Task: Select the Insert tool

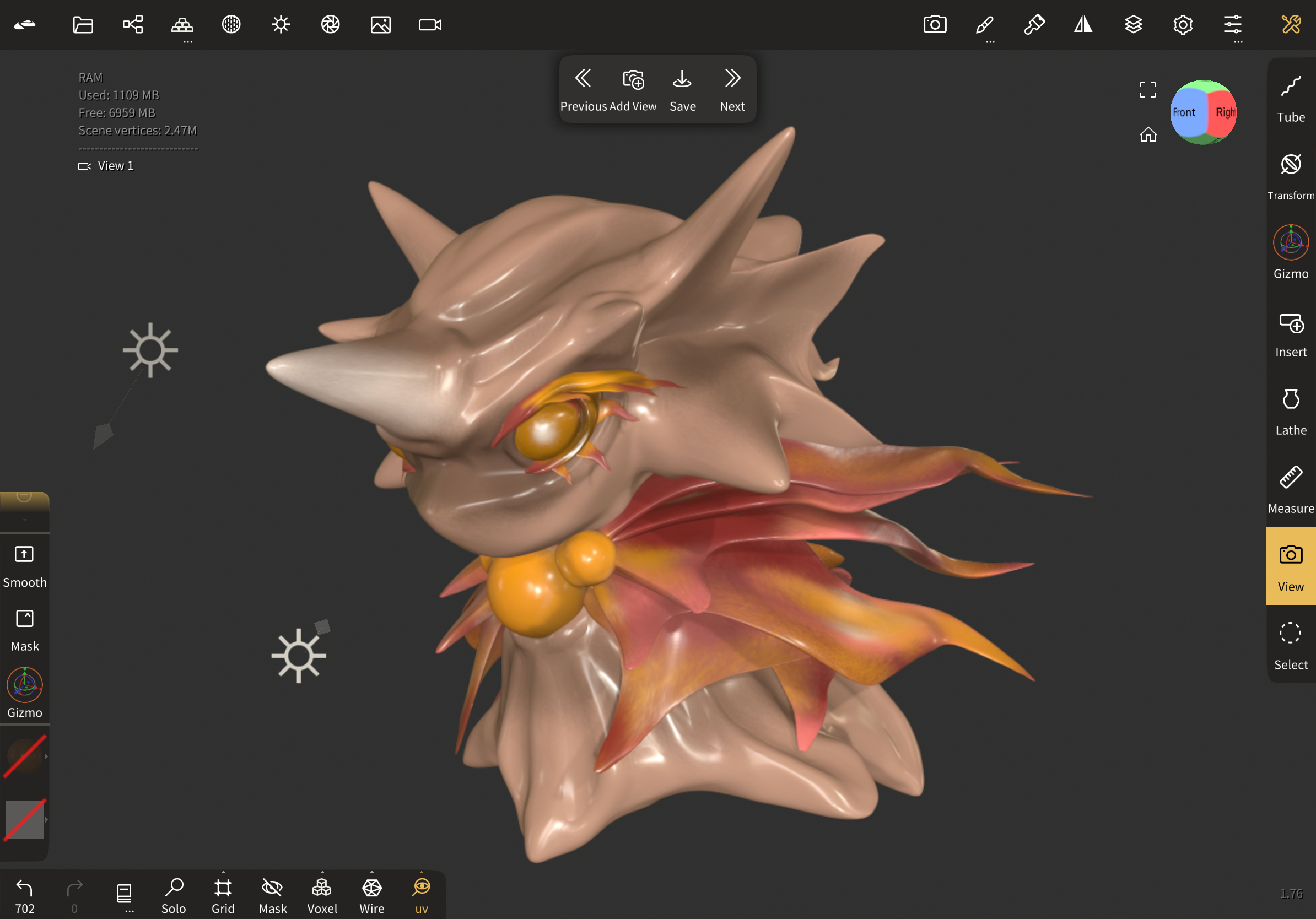Action: (1291, 334)
